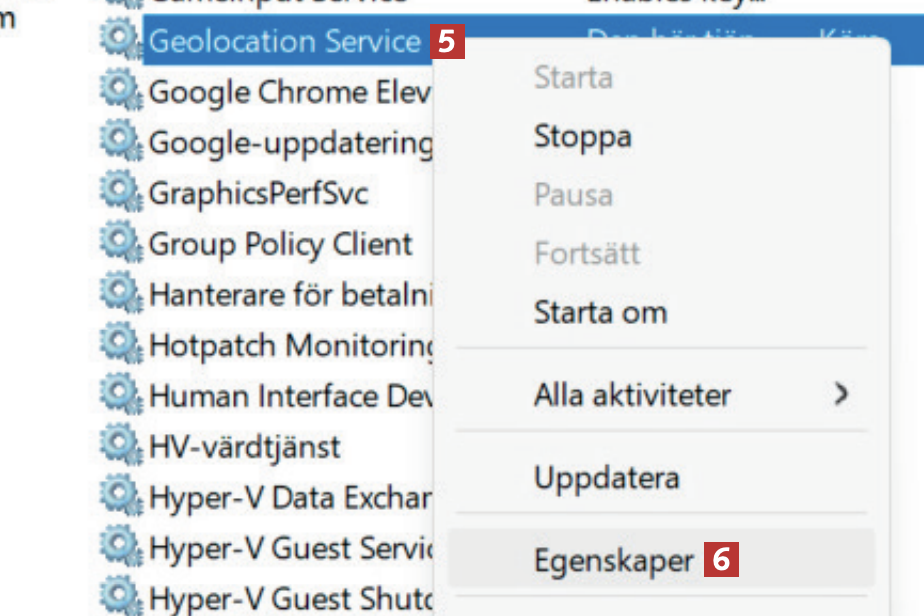
Task: Click the gear icon beside Geolocation Service
Action: 118,41
